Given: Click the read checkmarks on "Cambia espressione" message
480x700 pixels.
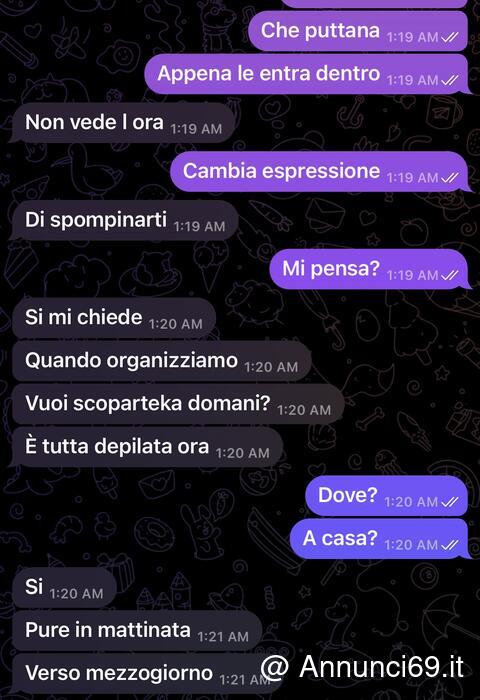Looking at the screenshot, I should (450, 178).
